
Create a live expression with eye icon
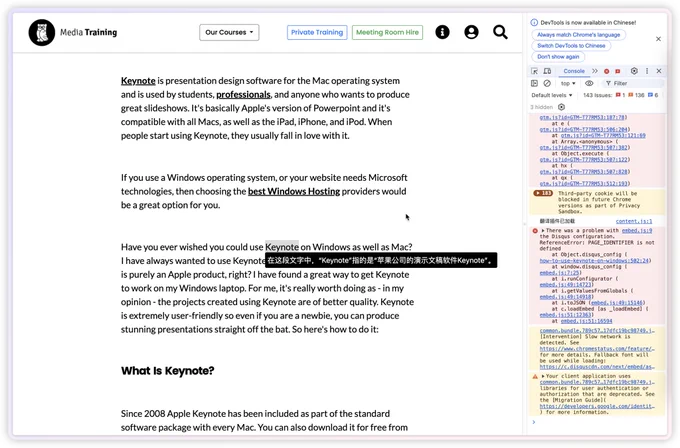[x=589, y=83]
